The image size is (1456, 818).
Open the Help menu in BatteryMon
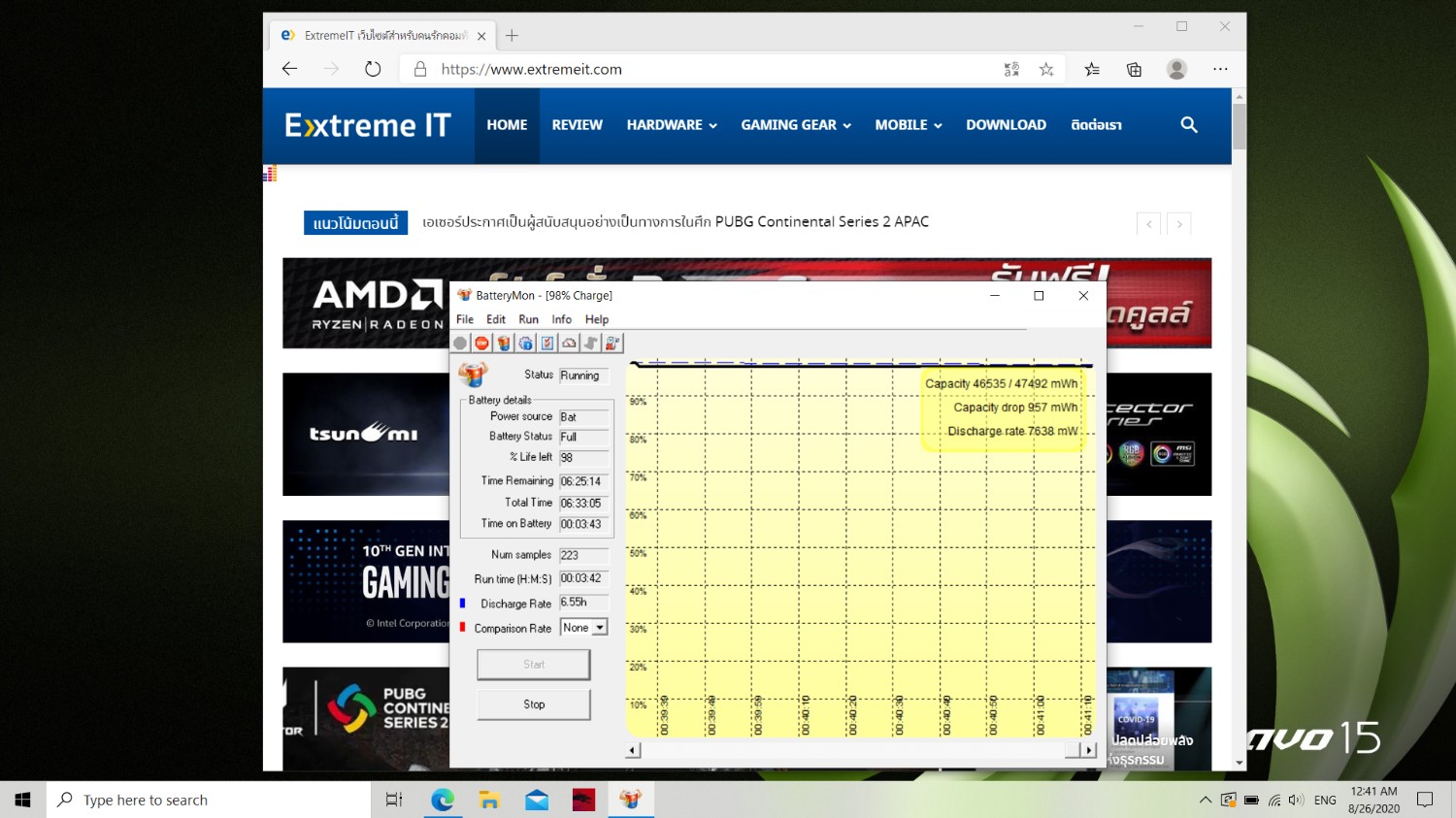click(597, 319)
